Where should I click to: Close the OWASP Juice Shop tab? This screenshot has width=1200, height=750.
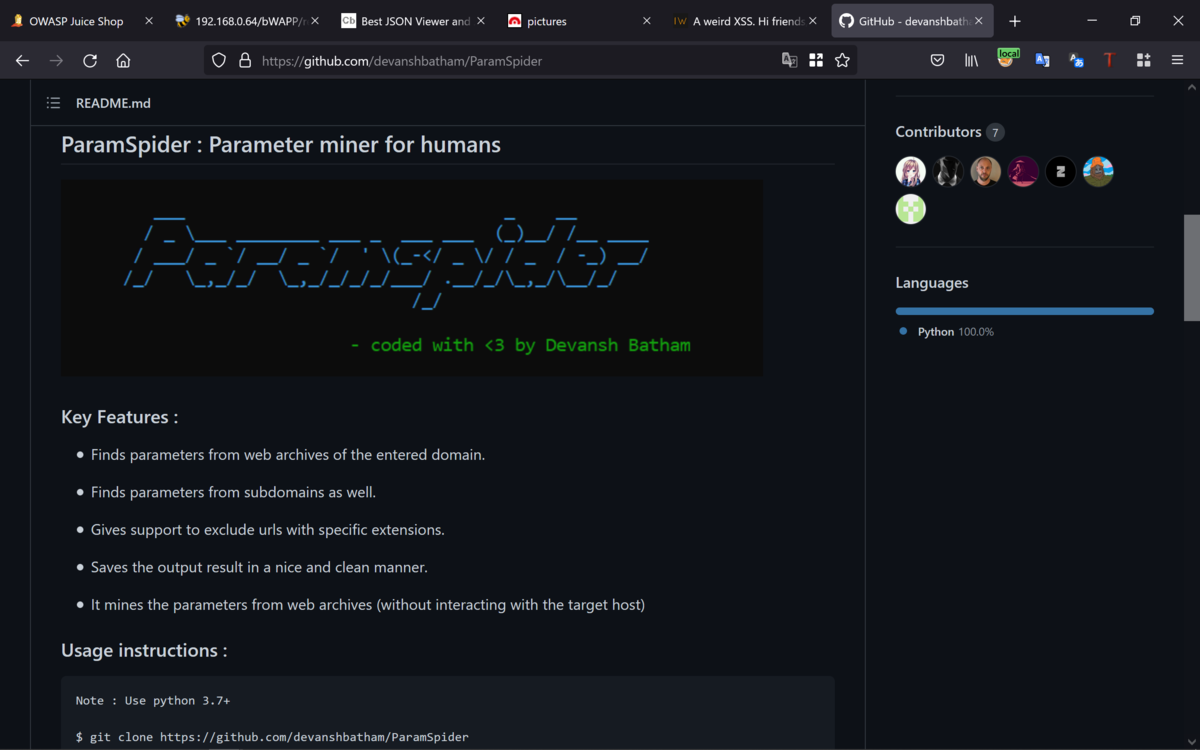click(149, 21)
